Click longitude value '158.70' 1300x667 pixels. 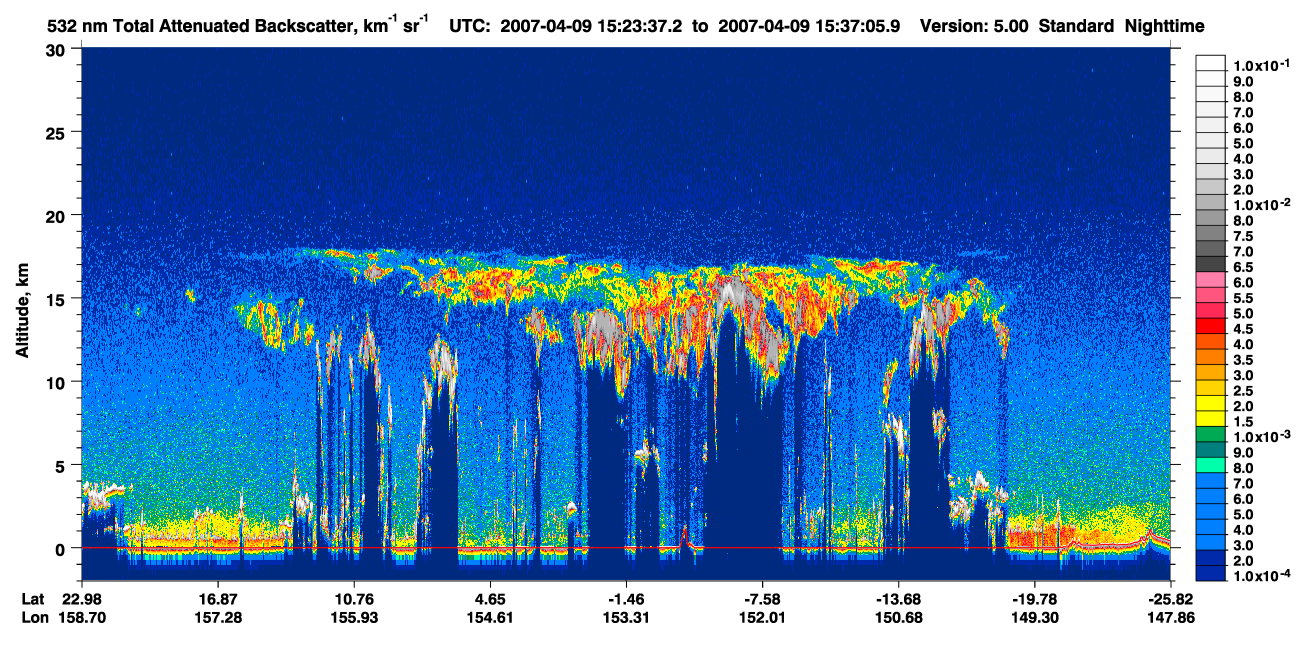point(82,617)
